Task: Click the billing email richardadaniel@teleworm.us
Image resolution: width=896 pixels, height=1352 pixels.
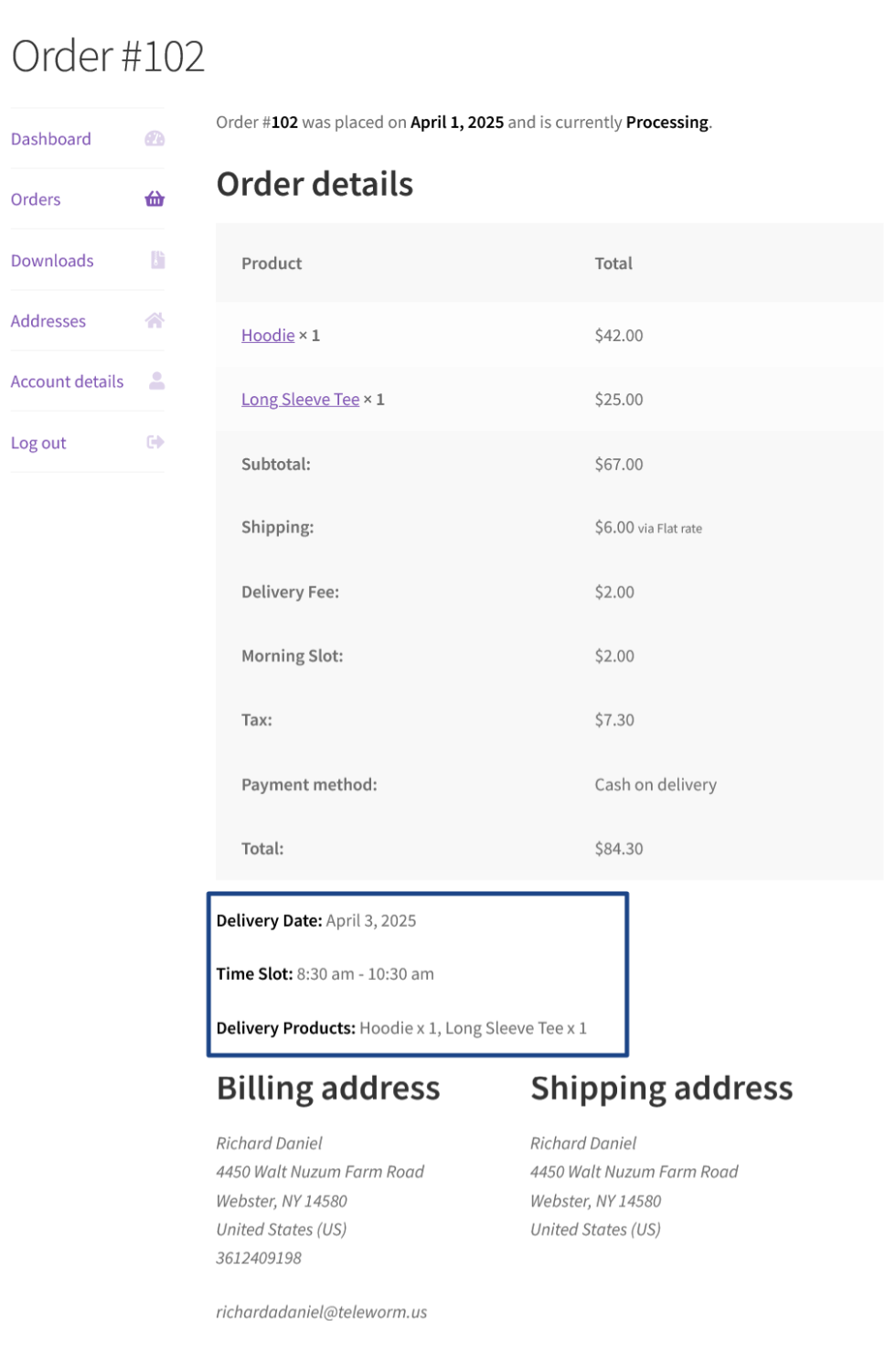Action: (x=322, y=1312)
